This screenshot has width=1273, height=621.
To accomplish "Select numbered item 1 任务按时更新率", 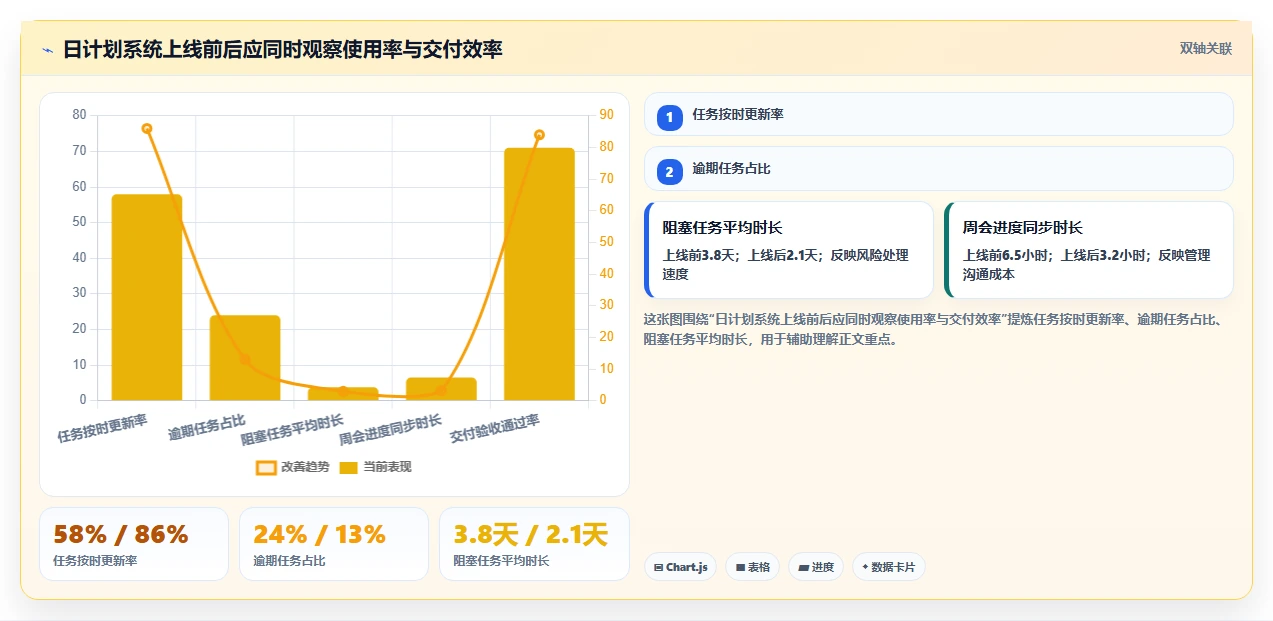I will [x=939, y=114].
